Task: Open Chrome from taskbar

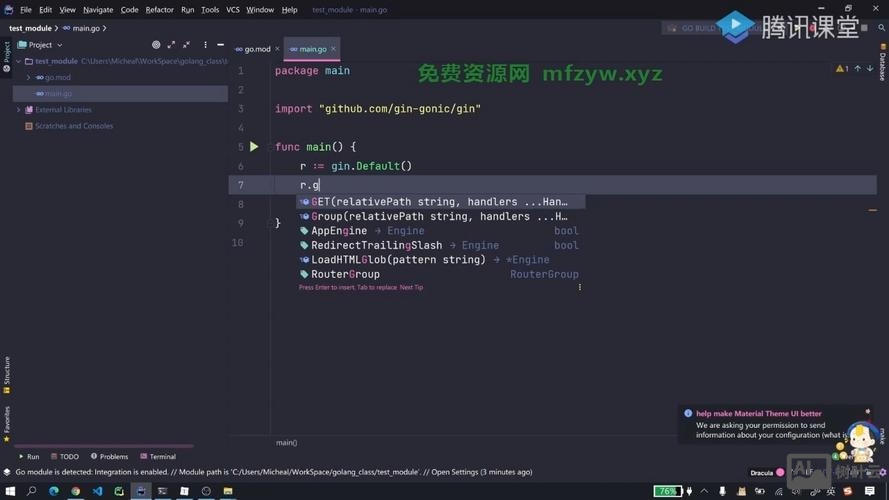Action: [x=75, y=491]
